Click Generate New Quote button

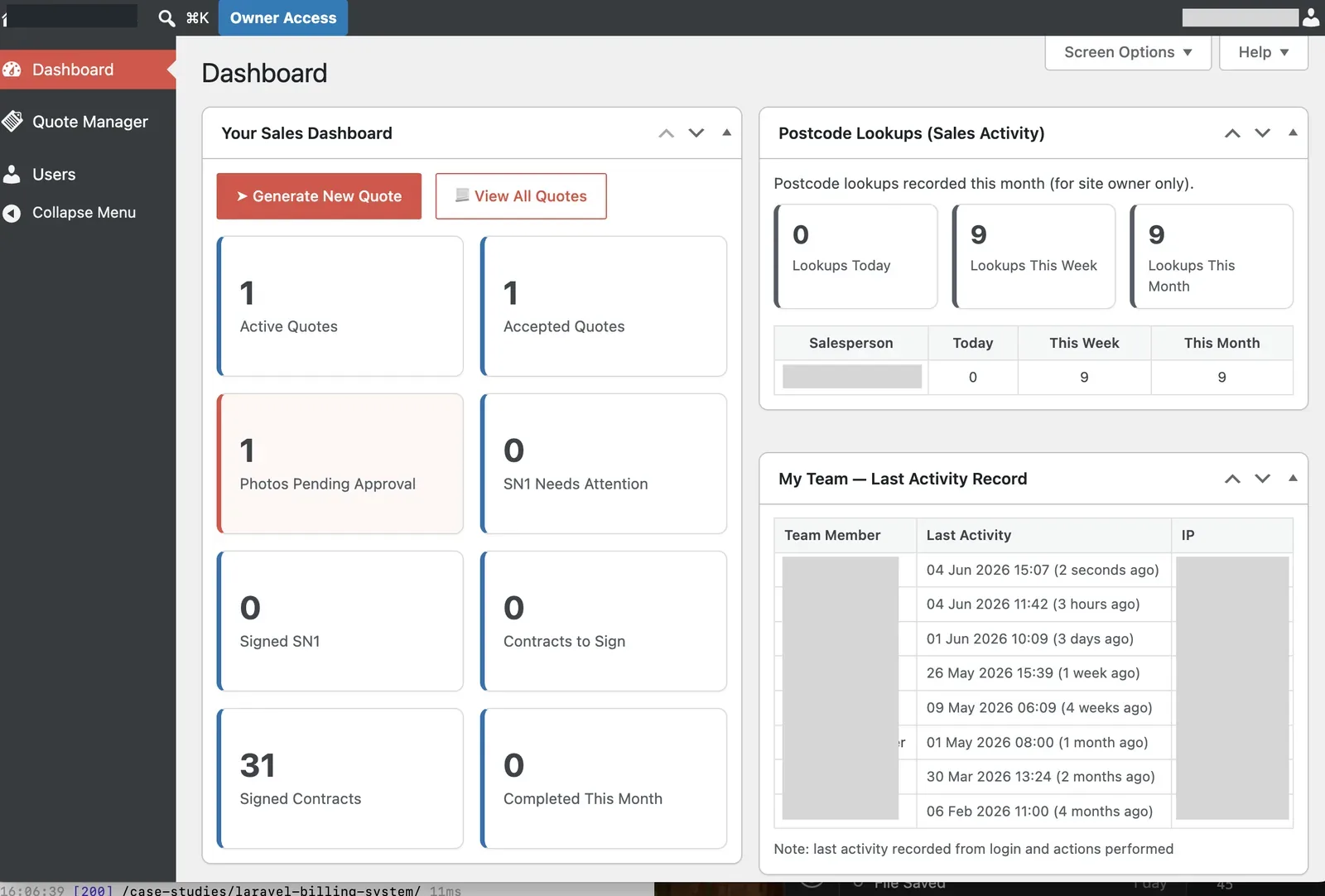pos(319,196)
